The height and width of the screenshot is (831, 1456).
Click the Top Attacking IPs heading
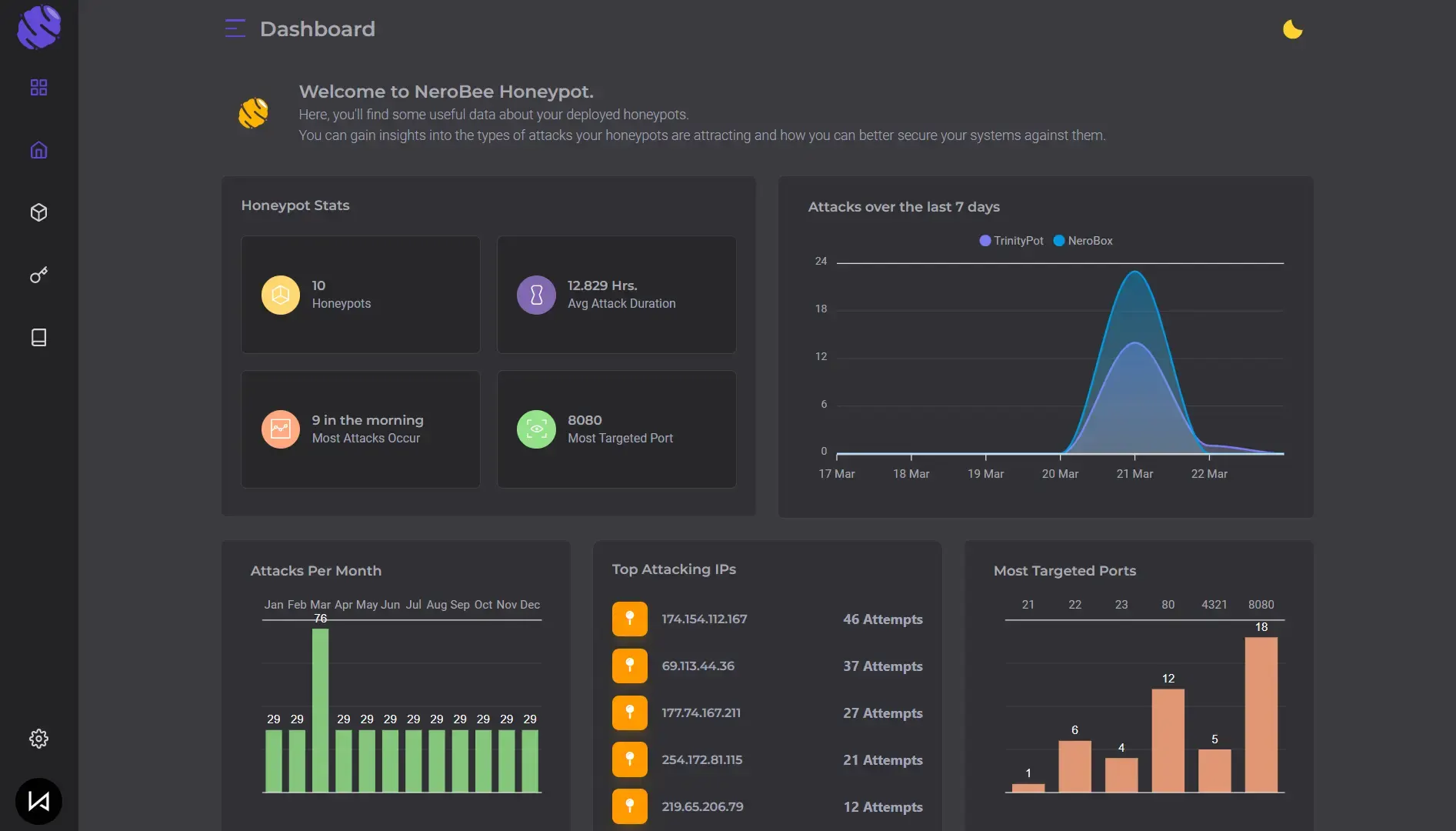pos(674,569)
